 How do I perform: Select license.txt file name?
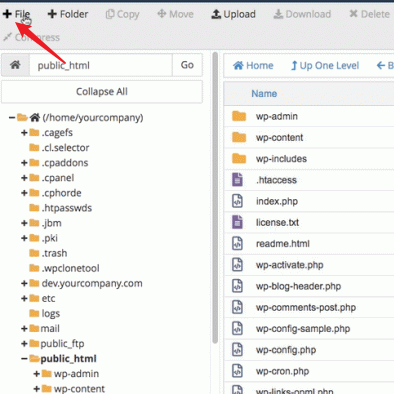(x=277, y=222)
